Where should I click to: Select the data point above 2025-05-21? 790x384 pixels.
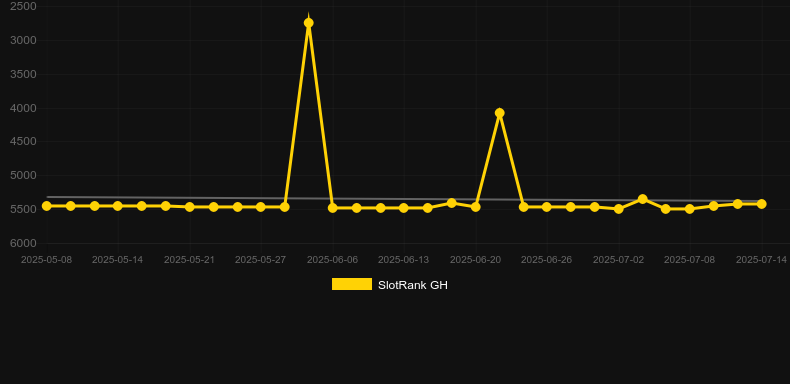pyautogui.click(x=189, y=207)
